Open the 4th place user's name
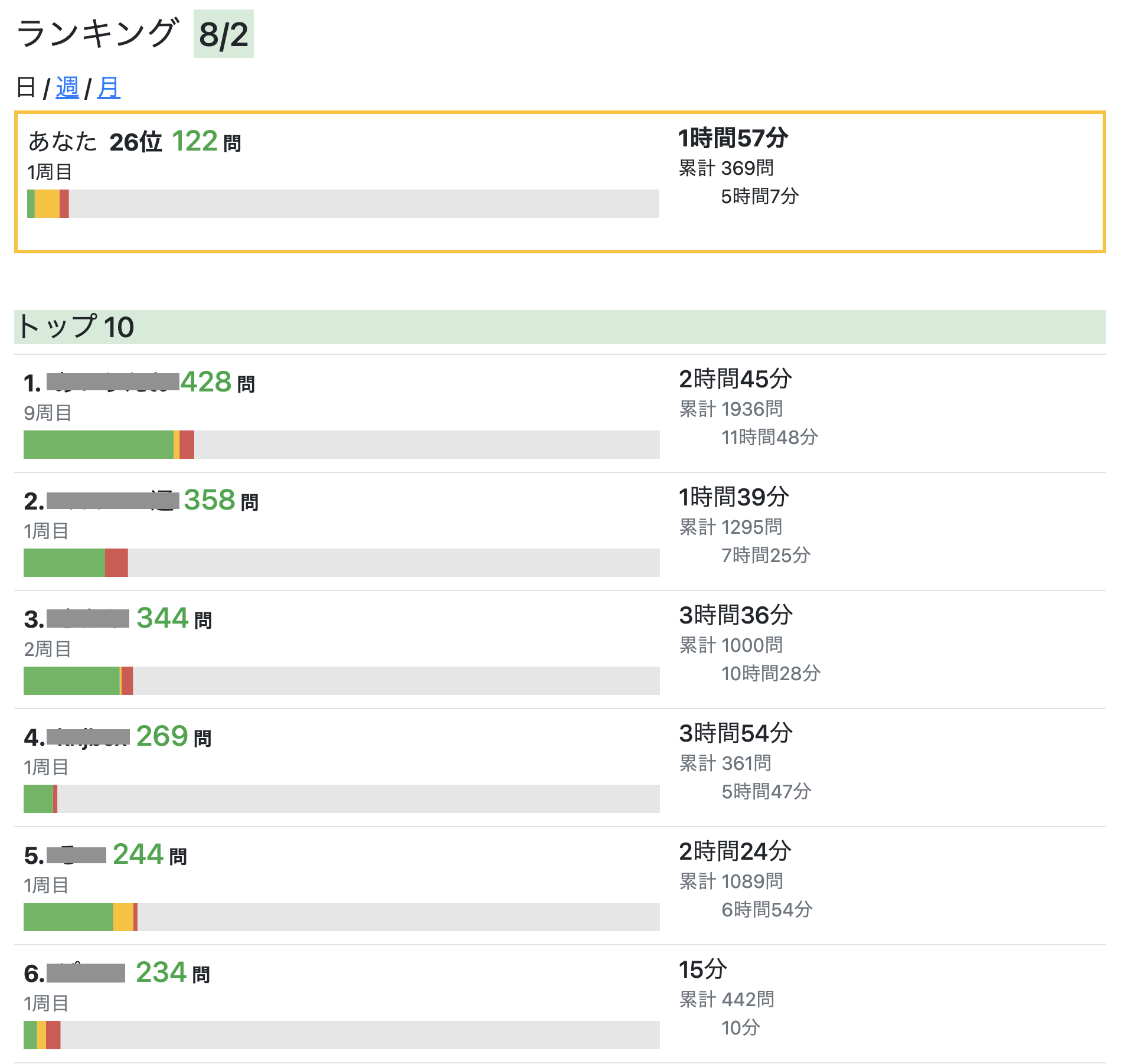The image size is (1131, 1064). click(87, 737)
